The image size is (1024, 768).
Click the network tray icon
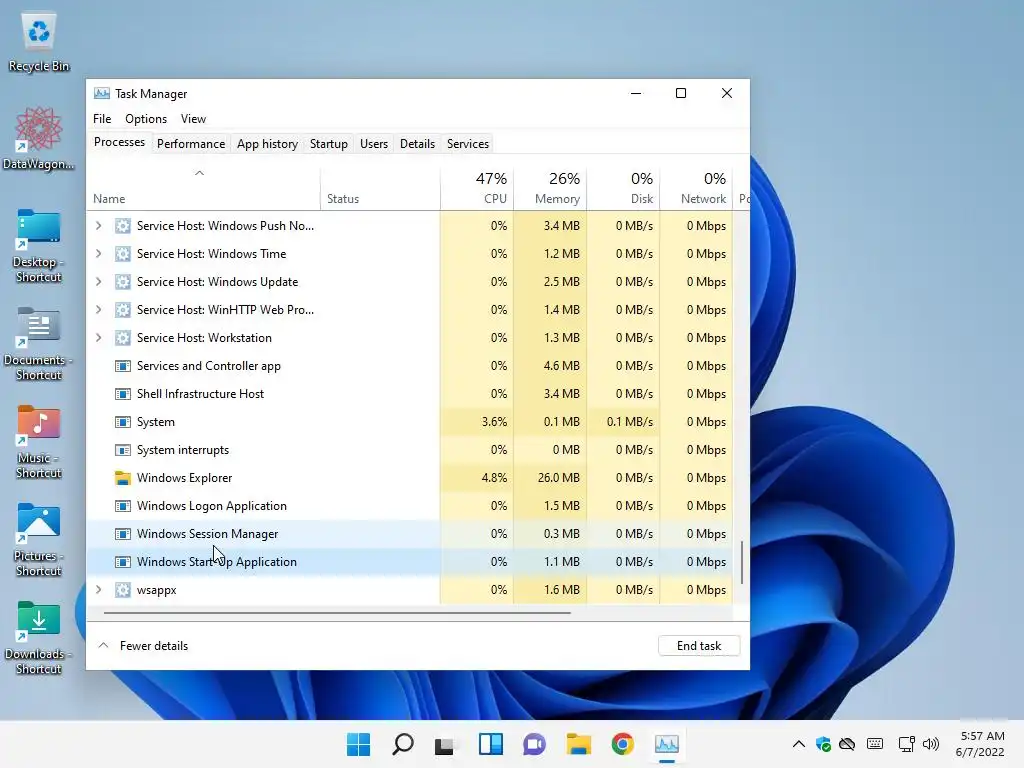coord(906,744)
